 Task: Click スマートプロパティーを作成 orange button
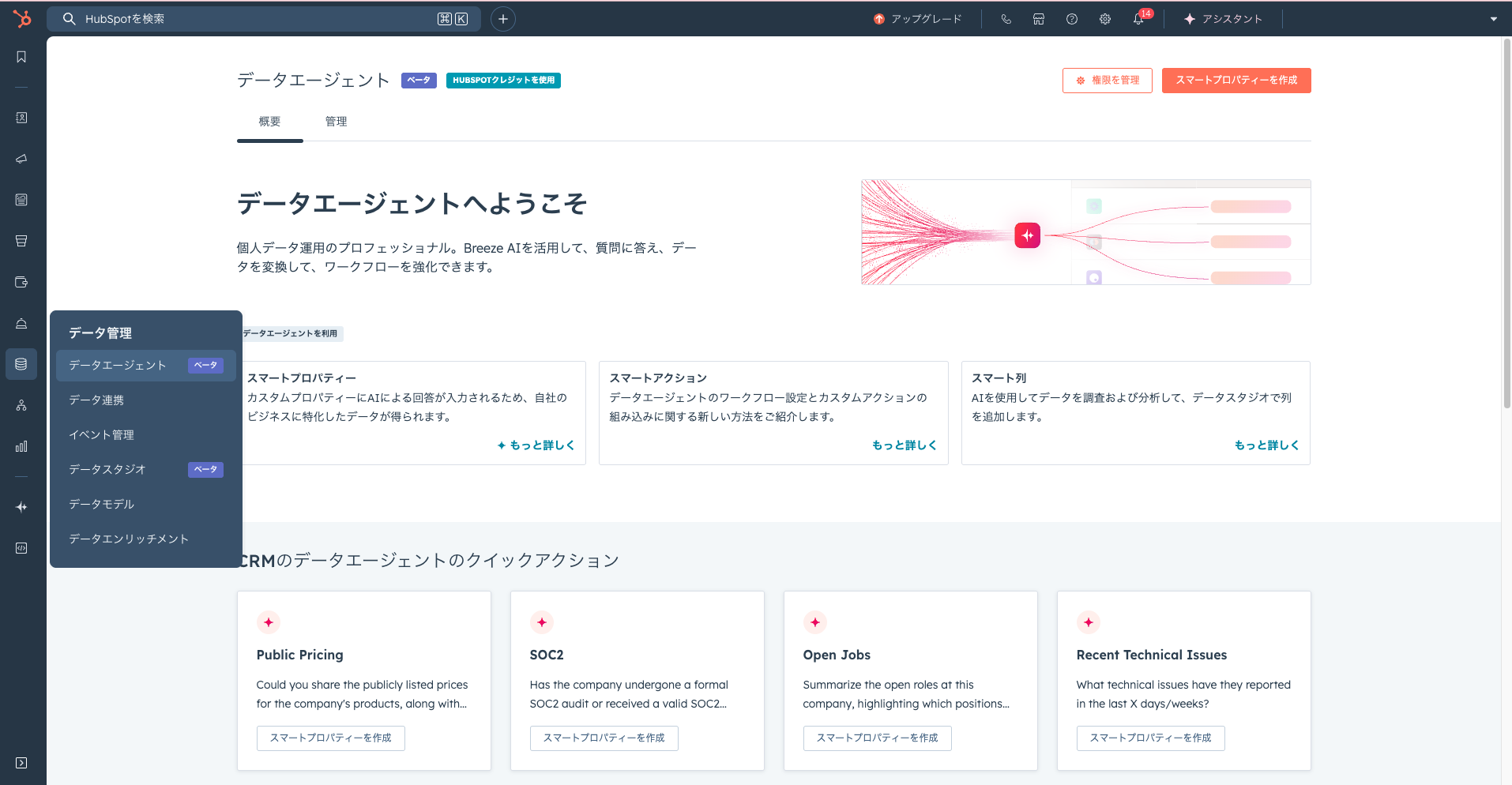1236,81
